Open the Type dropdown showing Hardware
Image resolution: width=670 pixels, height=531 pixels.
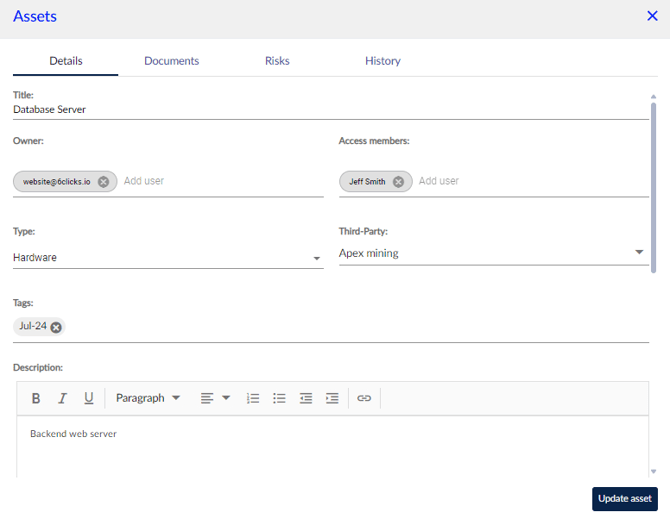tap(167, 258)
